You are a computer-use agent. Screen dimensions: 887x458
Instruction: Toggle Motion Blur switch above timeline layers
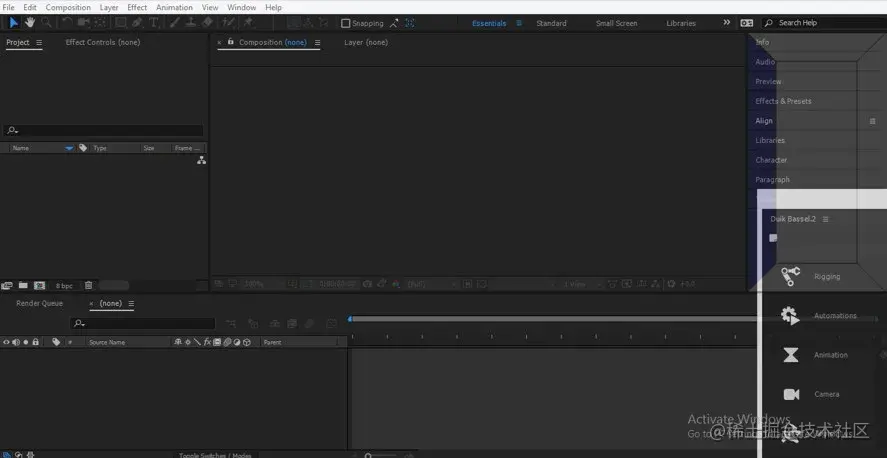pos(309,323)
